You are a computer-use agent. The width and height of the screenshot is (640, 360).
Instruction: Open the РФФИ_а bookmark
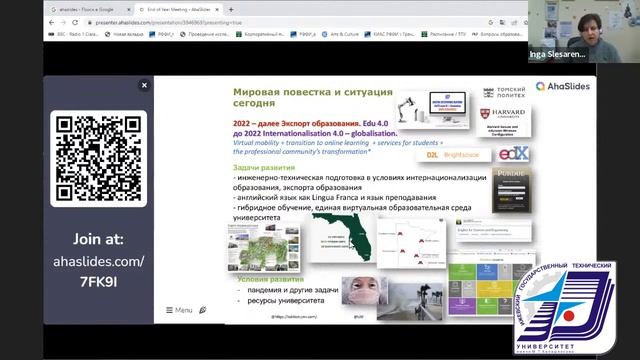click(303, 34)
